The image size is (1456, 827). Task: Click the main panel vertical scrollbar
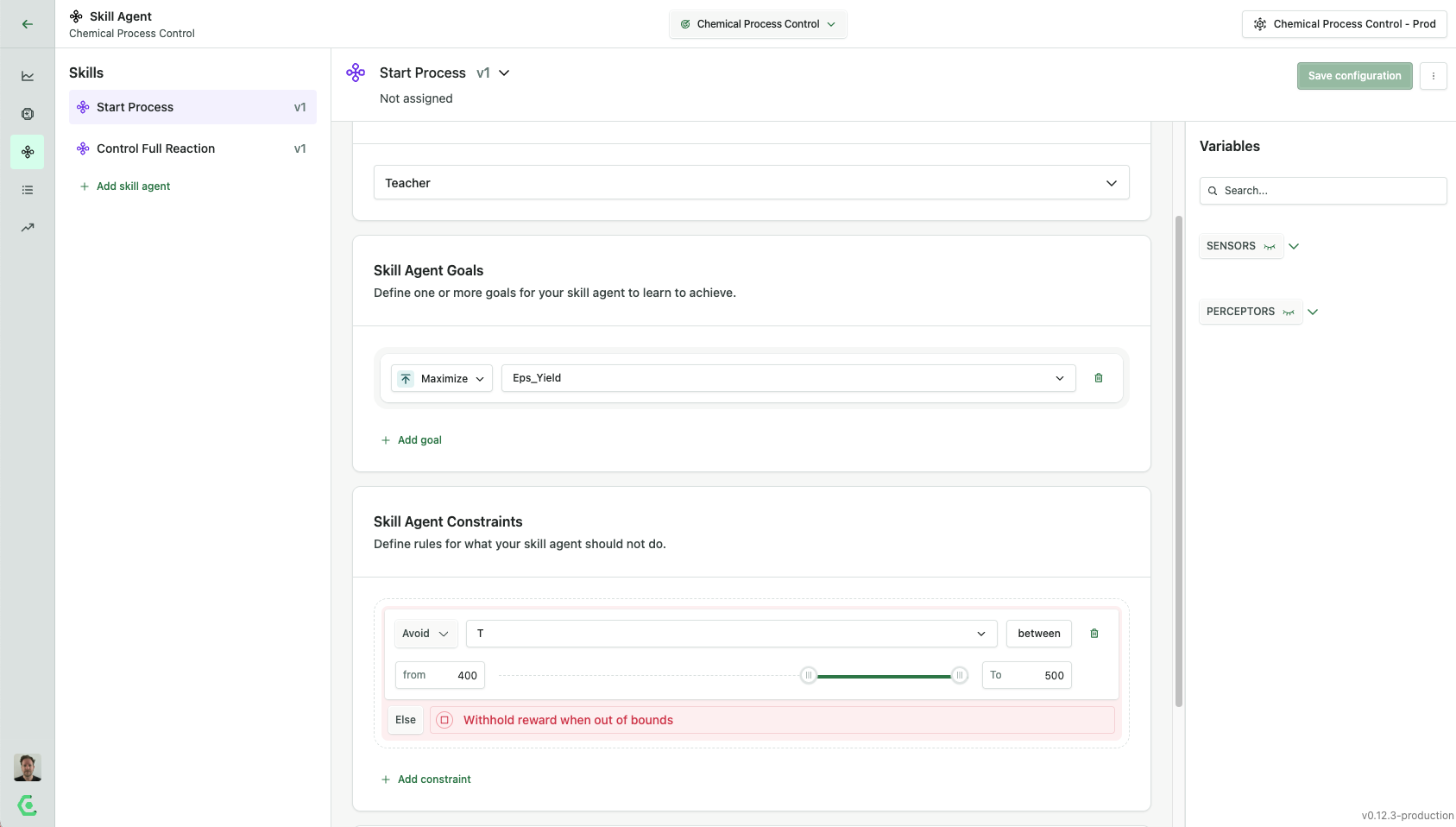coord(1179,462)
